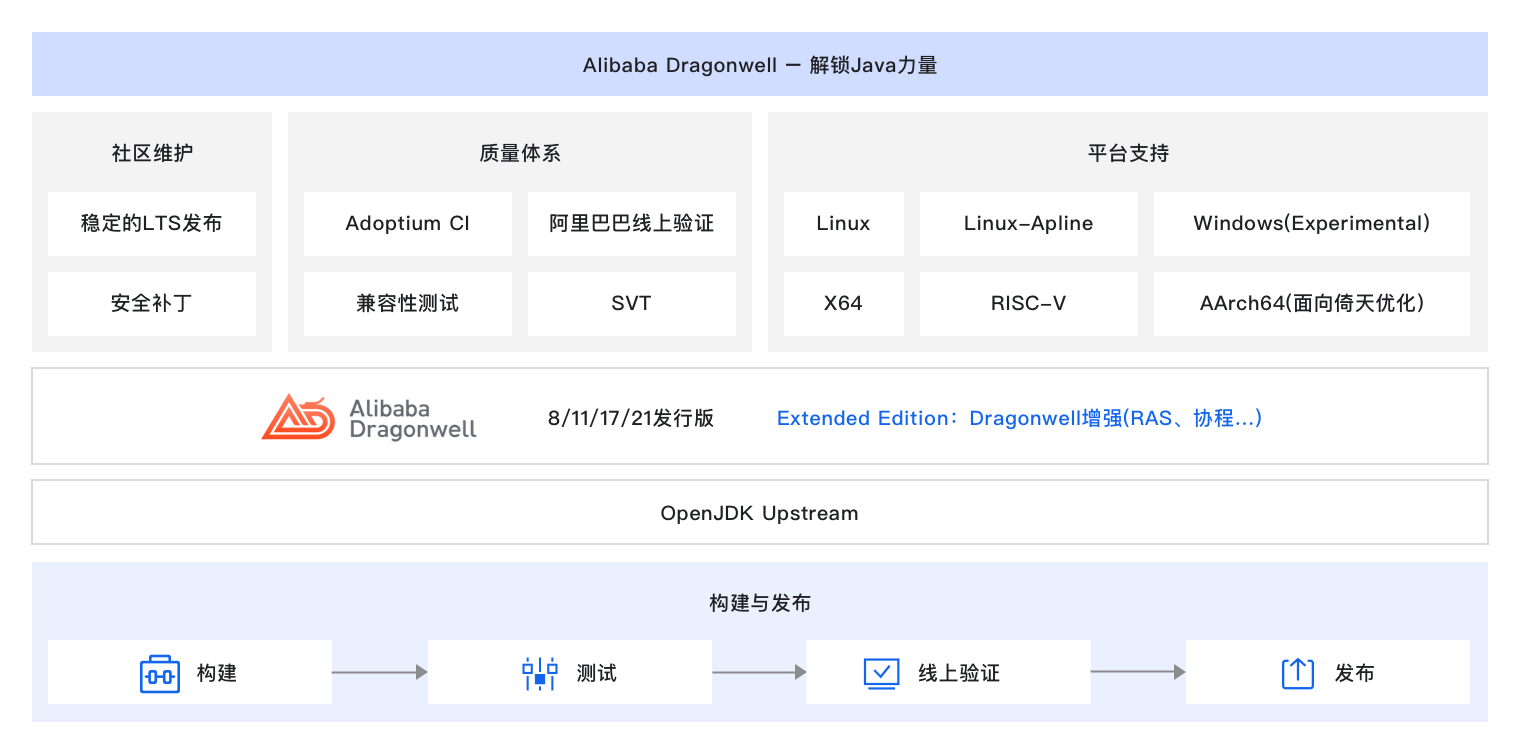Screen dimensions: 1520x752
Task: Click the 阿里巴巴线上验证 box
Action: click(632, 224)
